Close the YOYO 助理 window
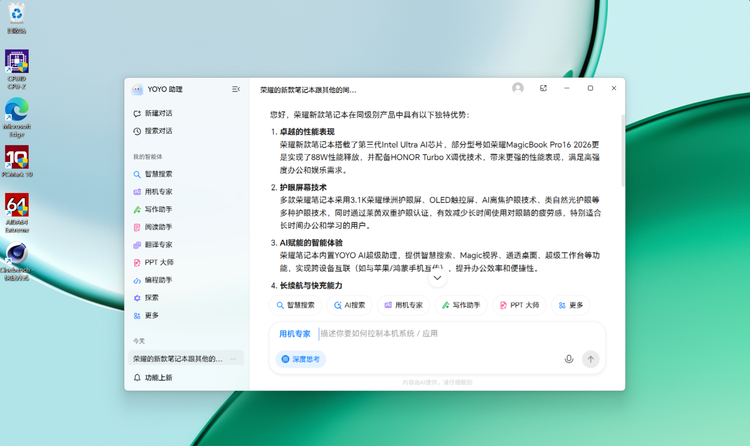The image size is (750, 446). [614, 88]
